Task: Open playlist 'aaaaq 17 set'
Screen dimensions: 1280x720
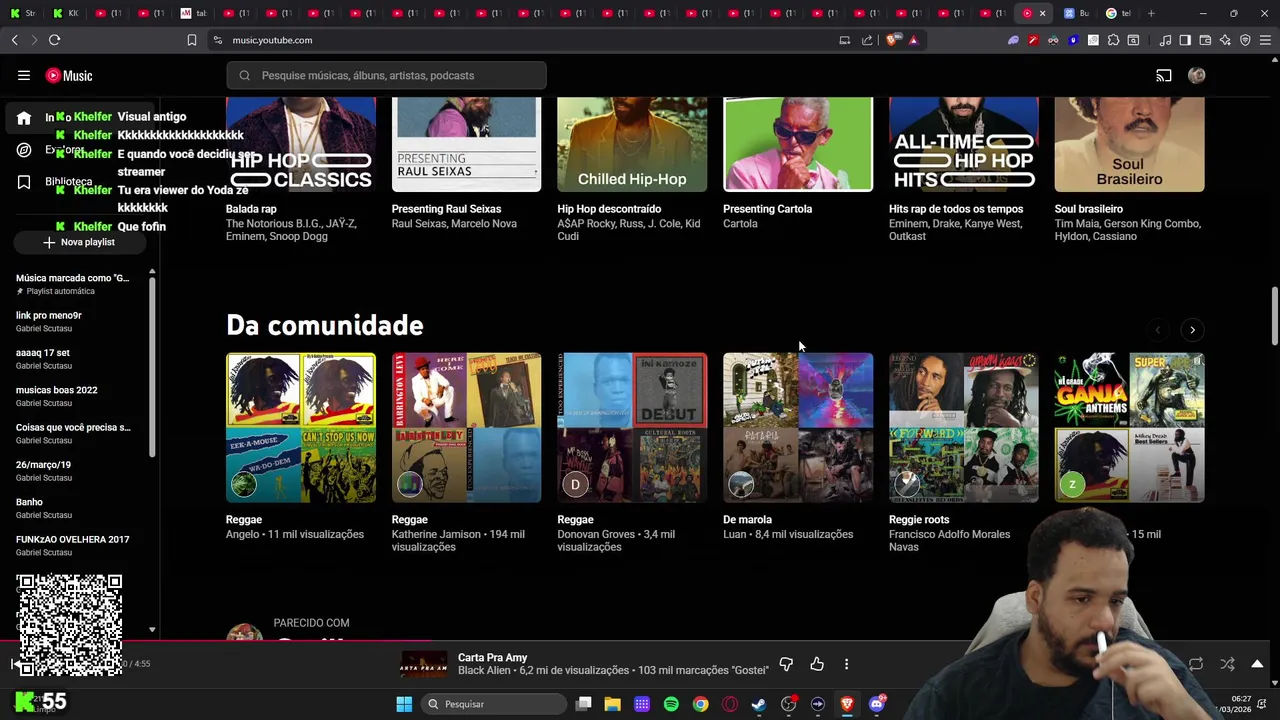Action: (75, 359)
